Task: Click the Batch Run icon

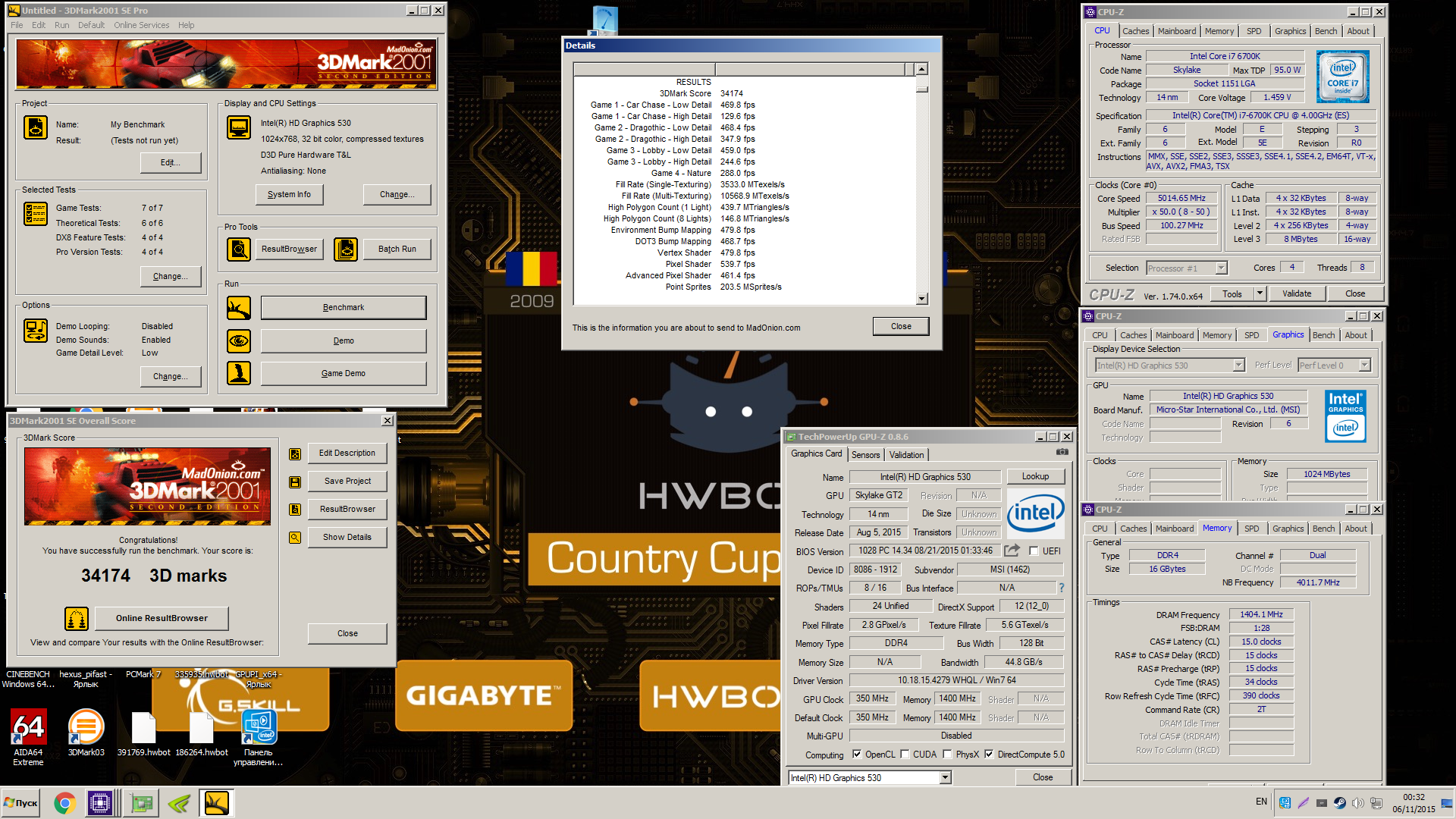Action: point(346,249)
